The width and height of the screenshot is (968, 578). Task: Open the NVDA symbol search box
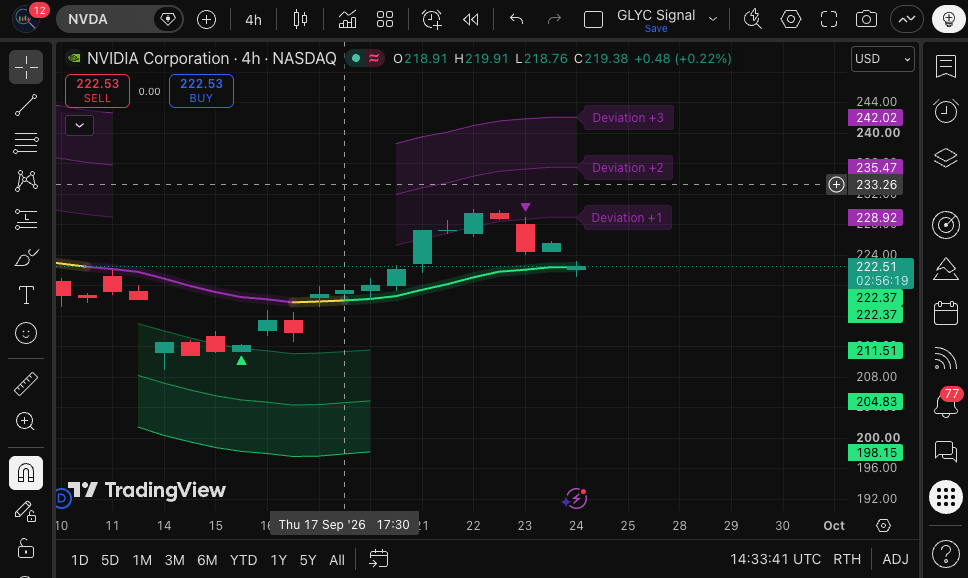pos(120,20)
